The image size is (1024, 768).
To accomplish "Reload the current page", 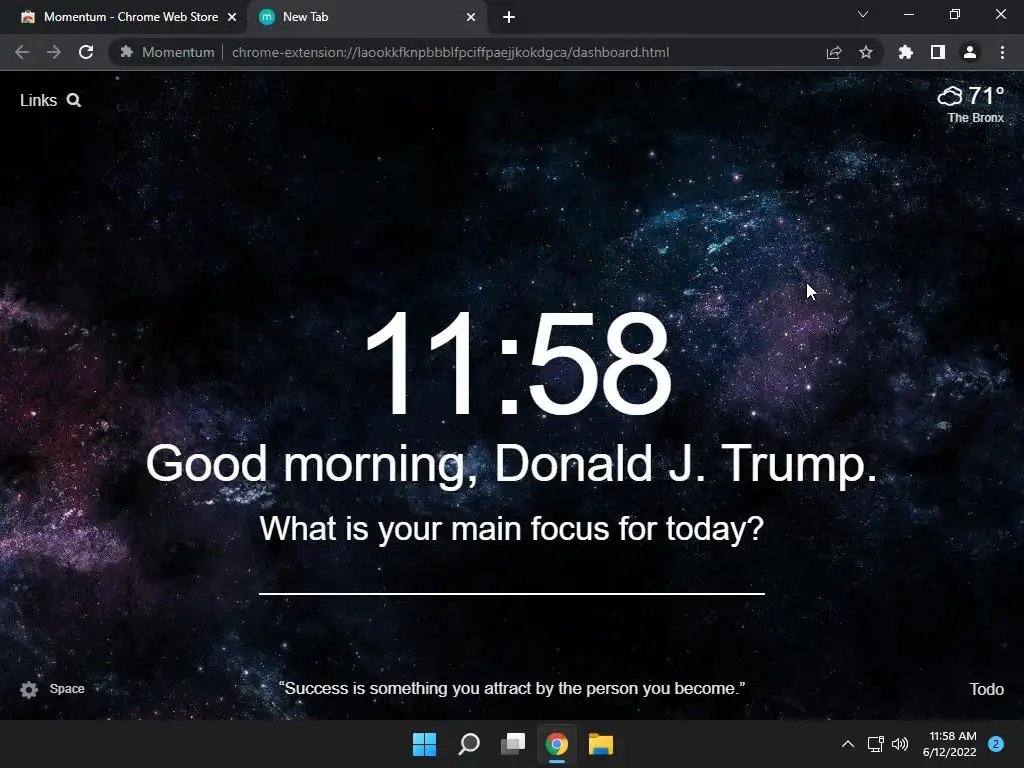I will coord(86,52).
